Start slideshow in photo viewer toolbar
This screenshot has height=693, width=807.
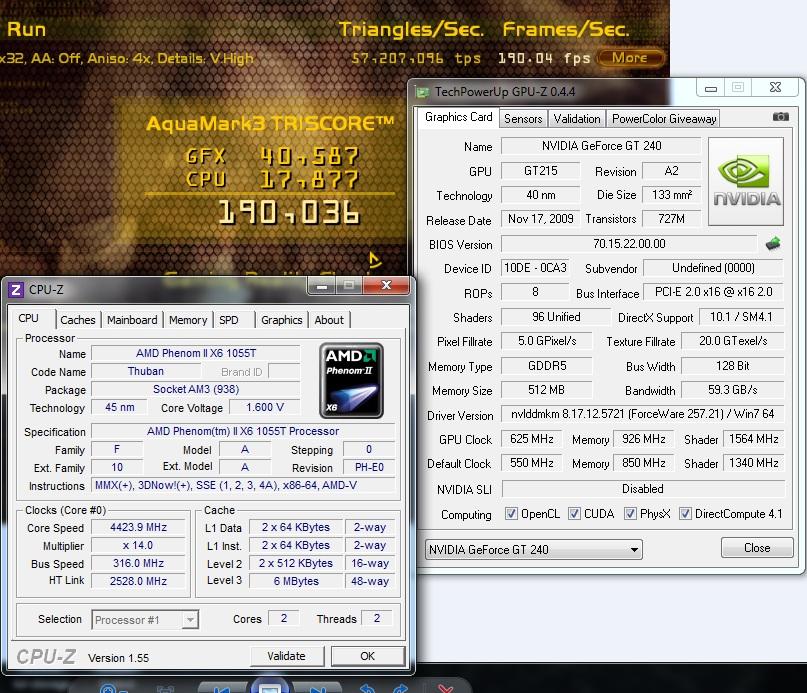[x=270, y=685]
